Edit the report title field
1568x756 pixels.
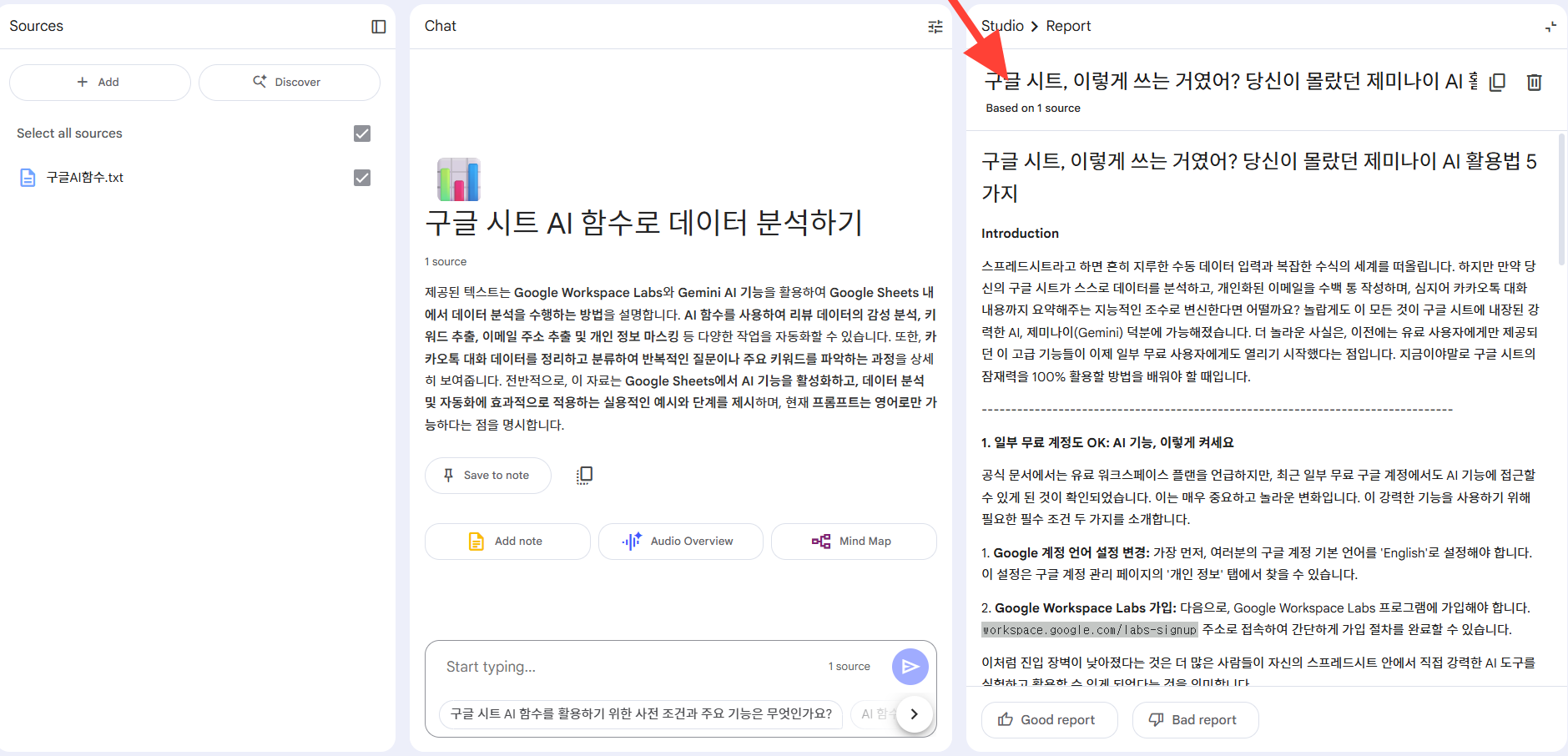point(1231,81)
